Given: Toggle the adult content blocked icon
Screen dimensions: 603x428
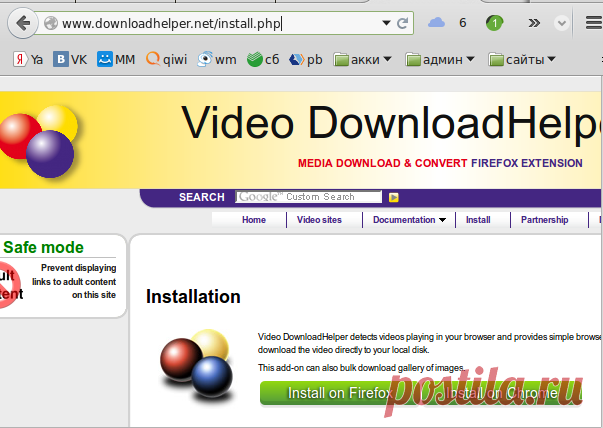Looking at the screenshot, I should coord(11,285).
